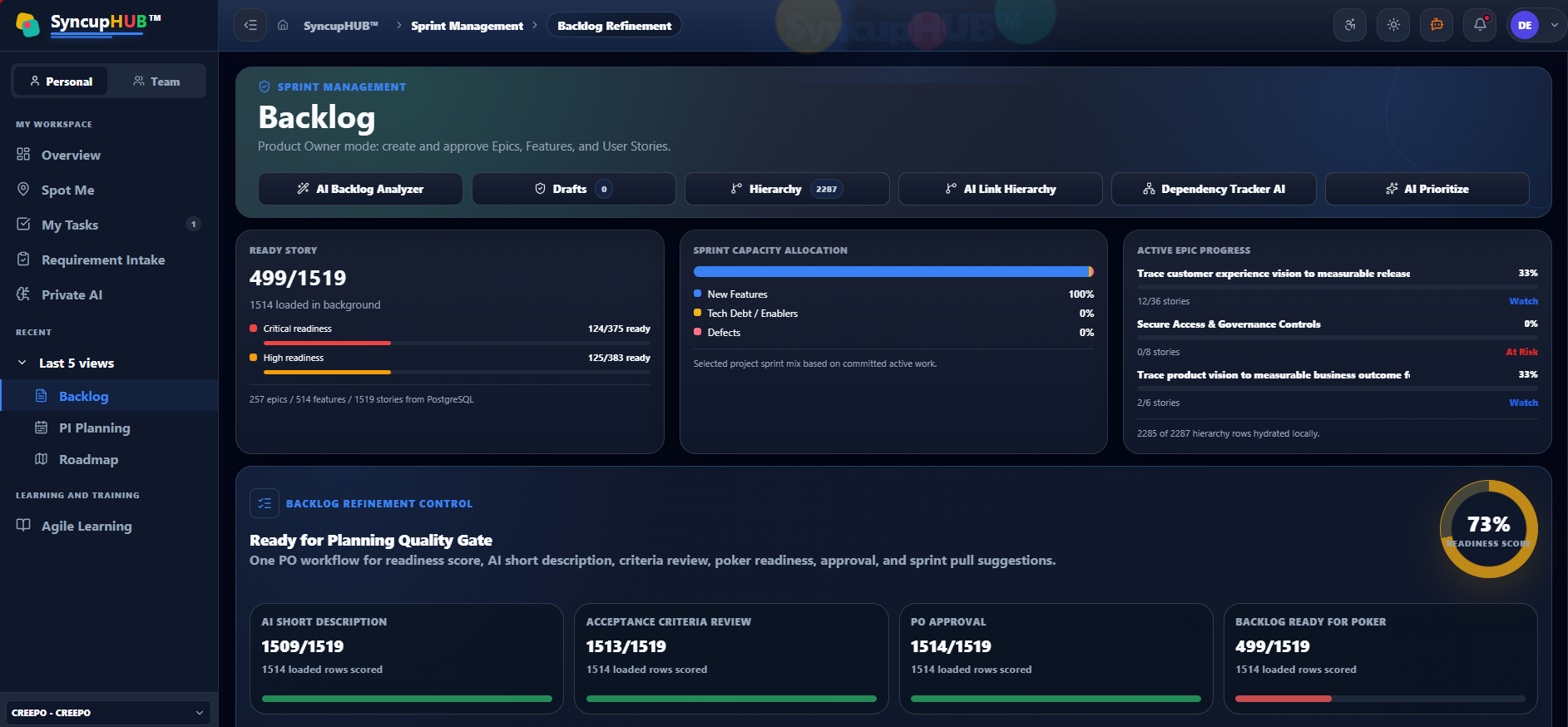Open accessibility options icon
1568x727 pixels.
pos(1350,25)
